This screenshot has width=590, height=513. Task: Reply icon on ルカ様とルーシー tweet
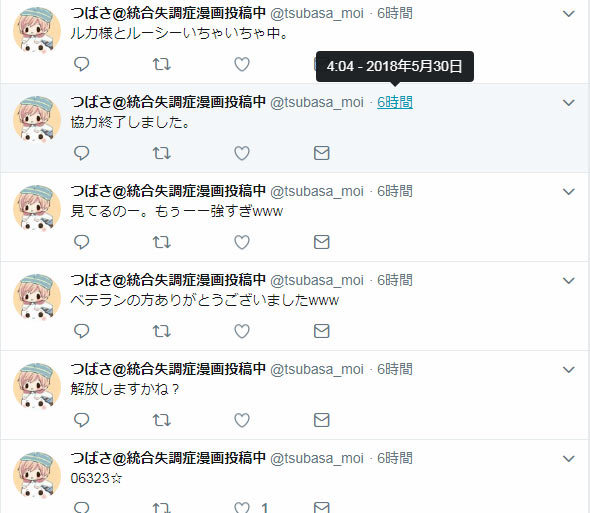pyautogui.click(x=81, y=64)
